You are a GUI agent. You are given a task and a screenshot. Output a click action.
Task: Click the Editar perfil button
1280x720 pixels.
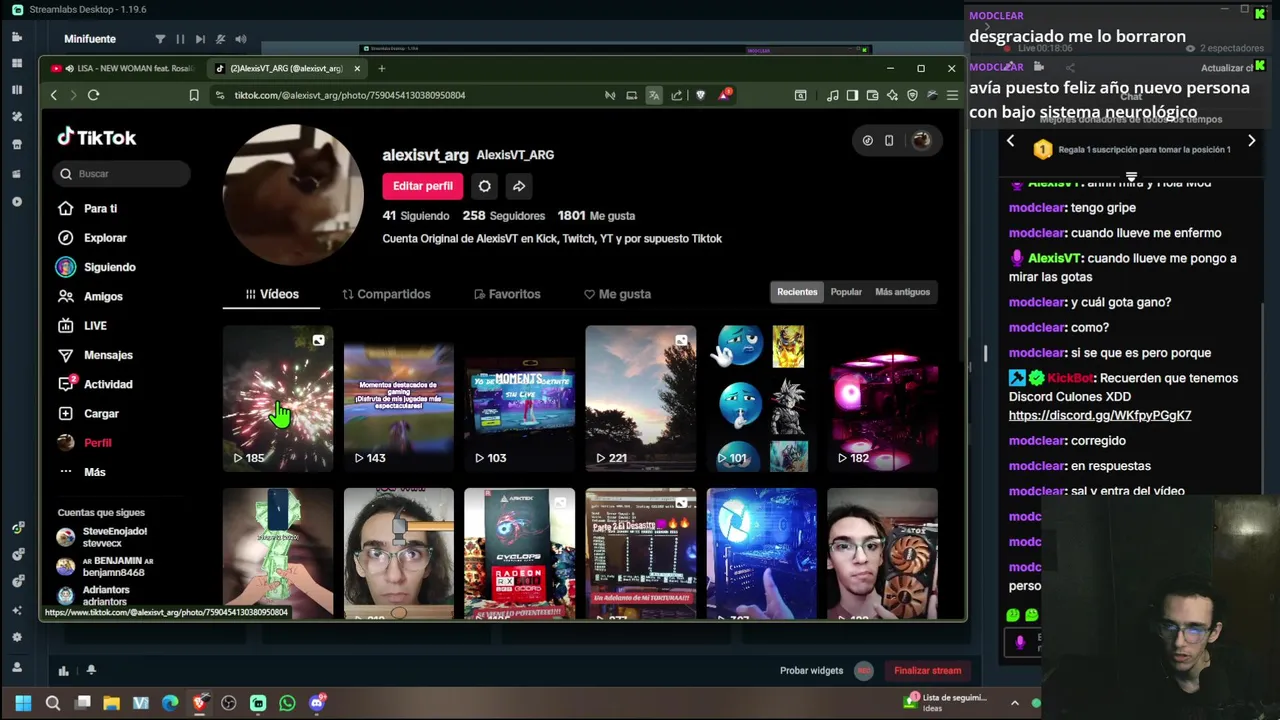[x=422, y=186]
